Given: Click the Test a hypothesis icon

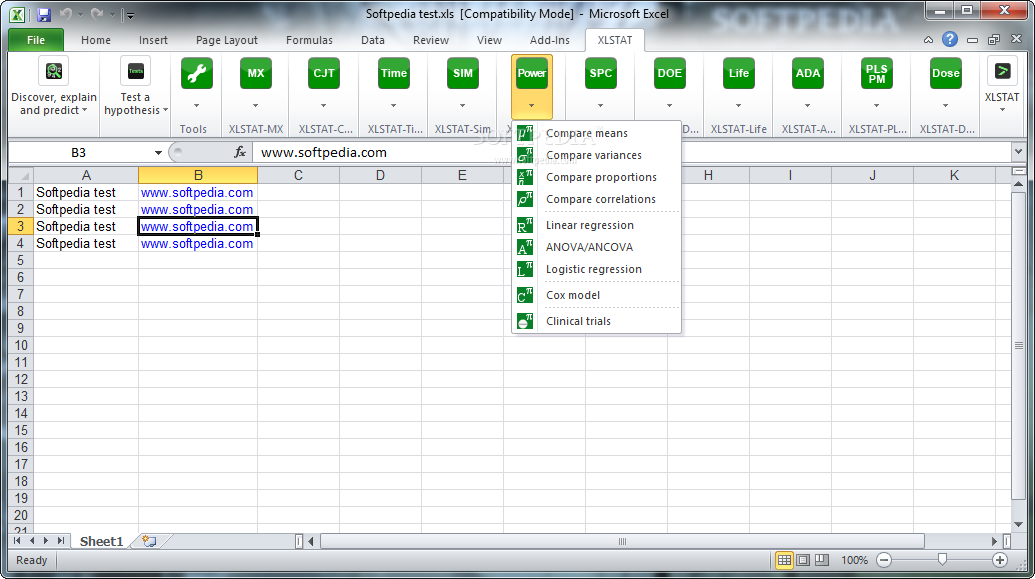Looking at the screenshot, I should click(x=135, y=71).
